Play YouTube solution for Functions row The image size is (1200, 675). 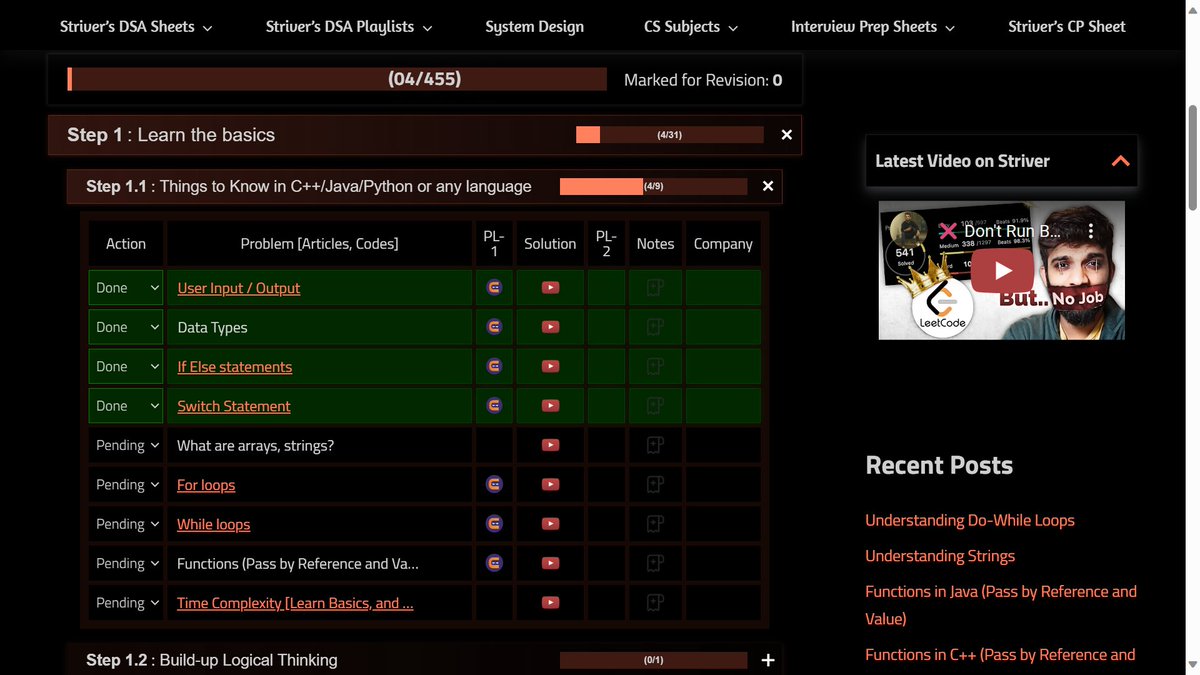tap(550, 563)
